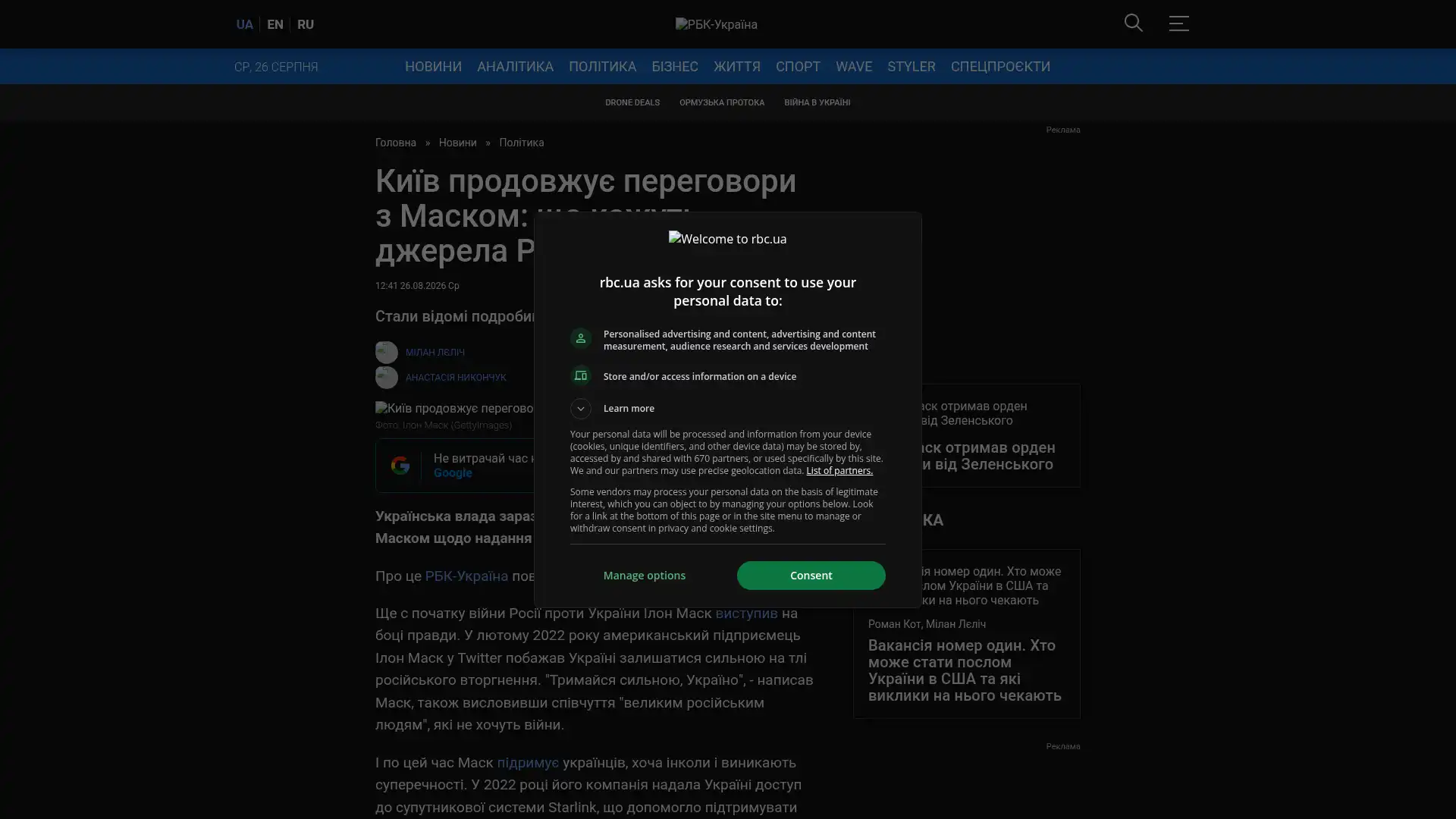The height and width of the screenshot is (819, 1456).
Task: Open Анастасія Никончук author avatar
Action: click(x=386, y=377)
